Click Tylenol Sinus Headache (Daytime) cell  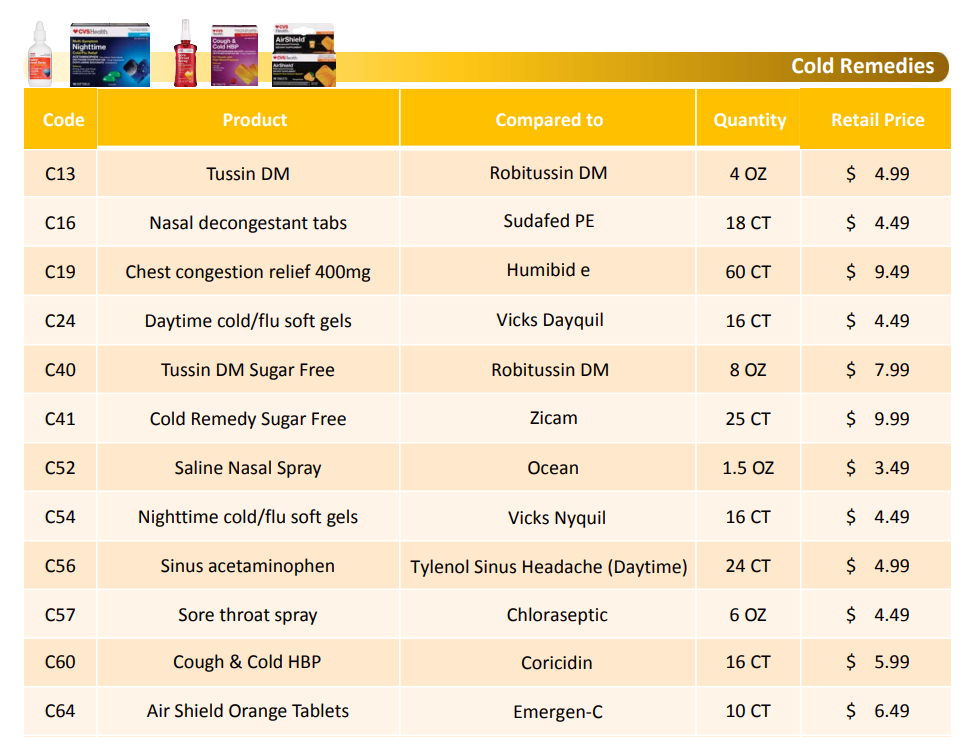click(548, 566)
